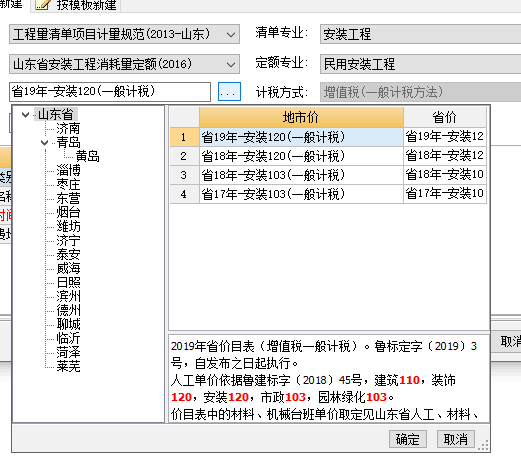Click the resize grip at popup corner

(x=483, y=445)
